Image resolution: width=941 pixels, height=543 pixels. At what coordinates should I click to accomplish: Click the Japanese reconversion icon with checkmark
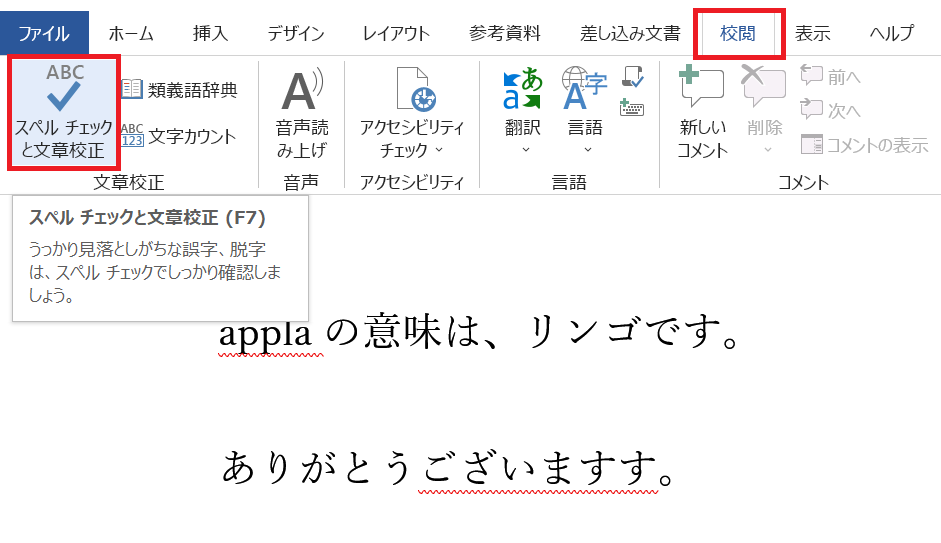click(x=633, y=77)
